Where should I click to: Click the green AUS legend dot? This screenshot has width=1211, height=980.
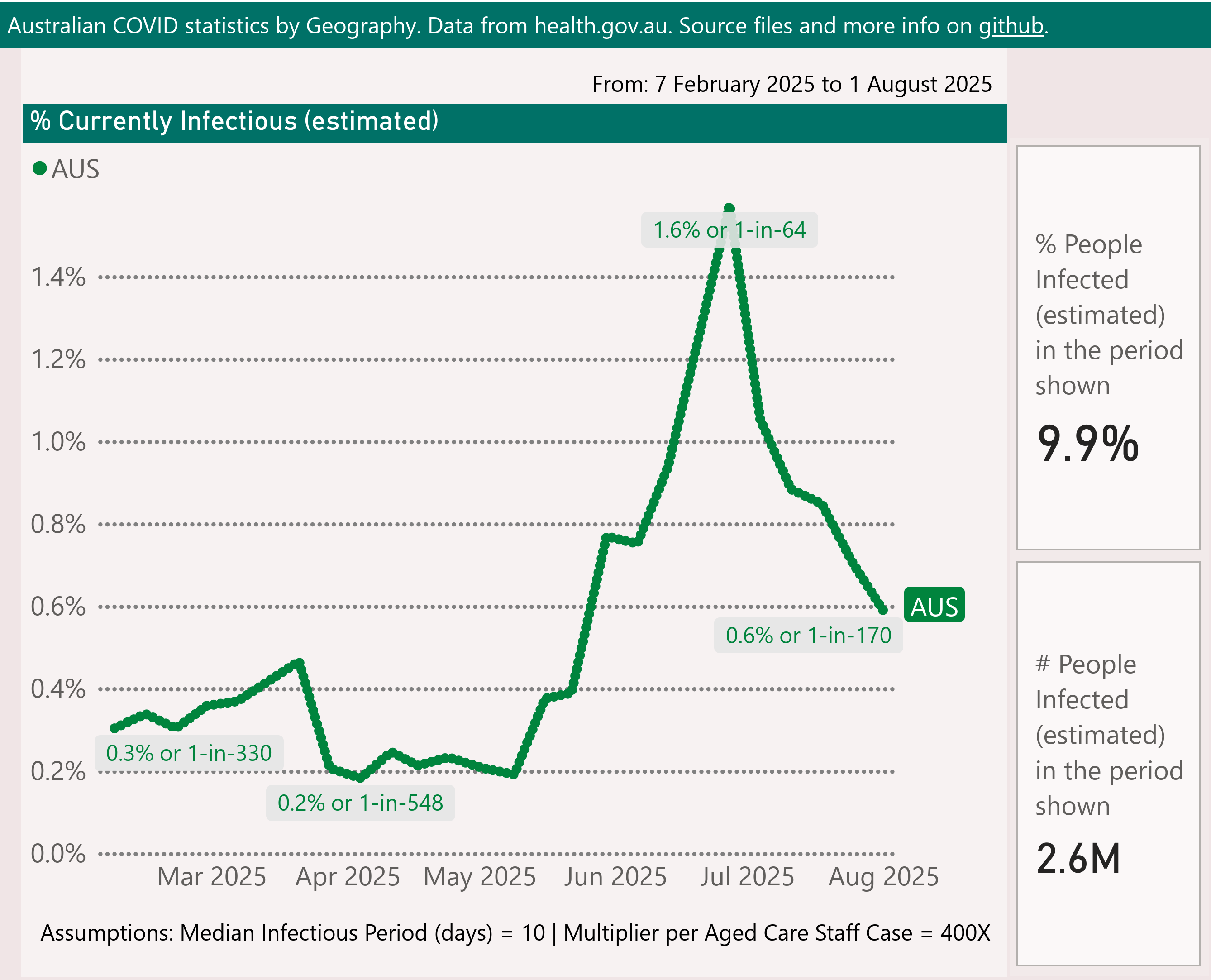pos(39,168)
